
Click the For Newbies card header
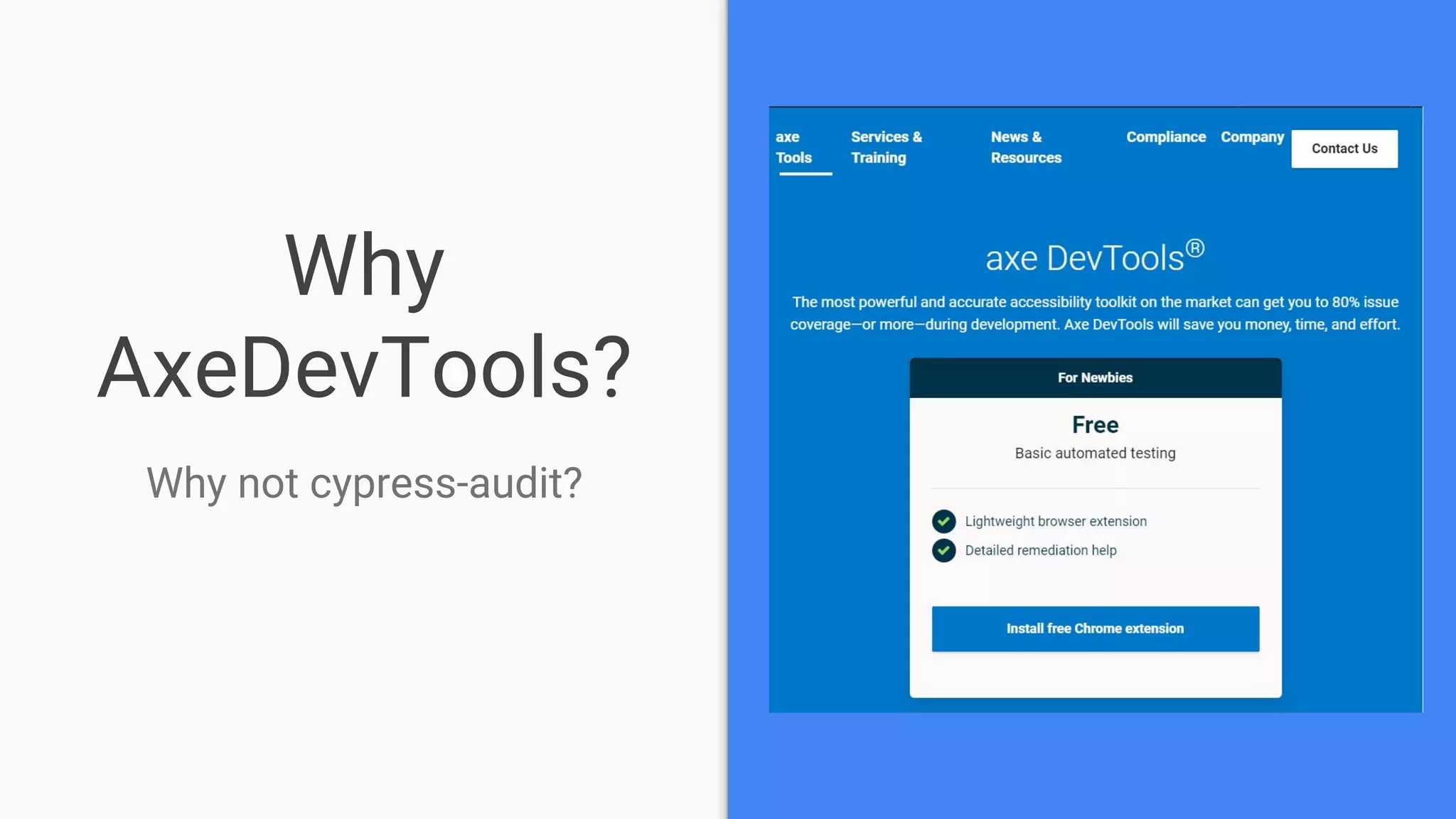[1096, 378]
